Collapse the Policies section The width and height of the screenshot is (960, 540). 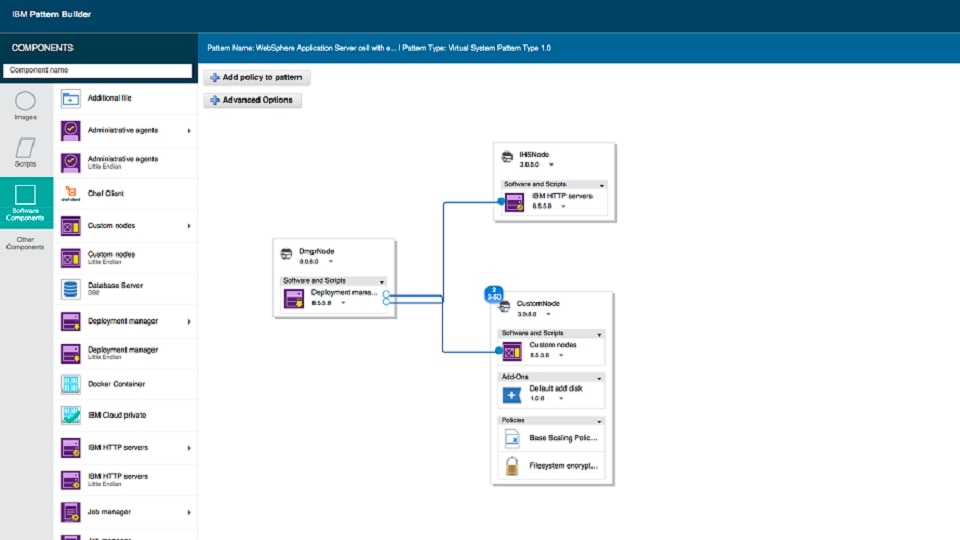[x=599, y=421]
